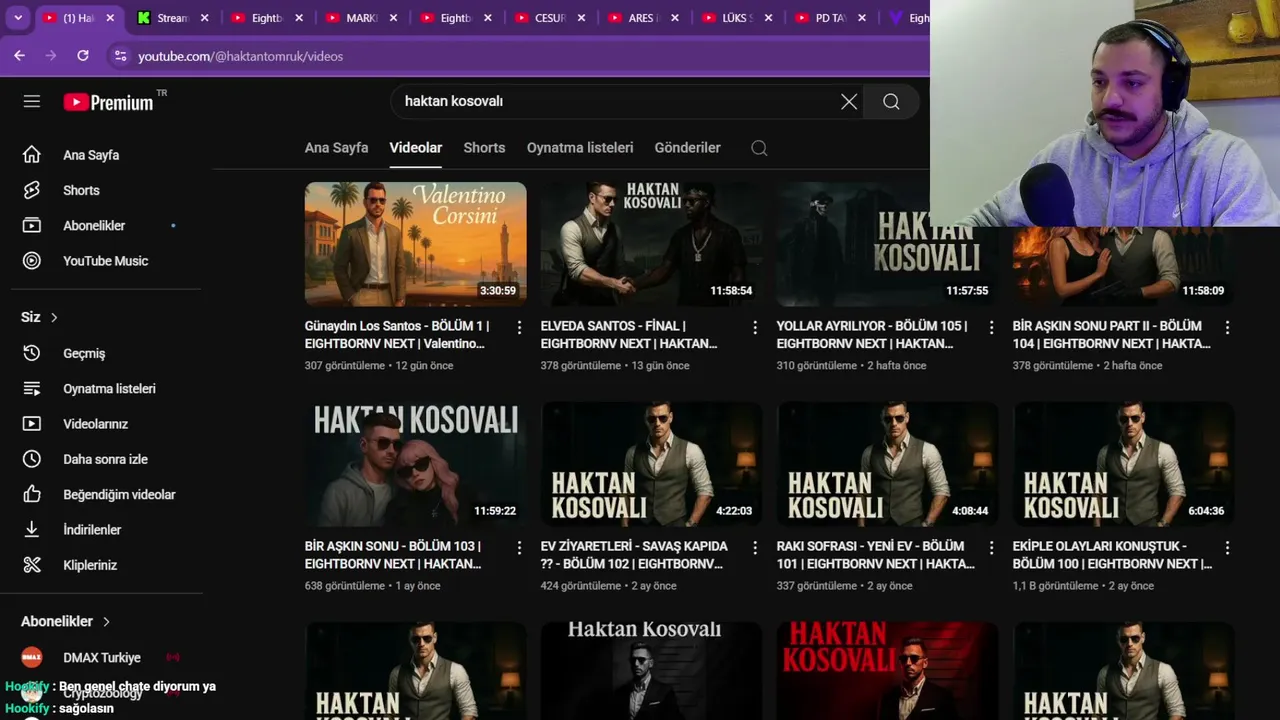Open options menu for YOLLAR AYRILIYOR video

point(991,327)
